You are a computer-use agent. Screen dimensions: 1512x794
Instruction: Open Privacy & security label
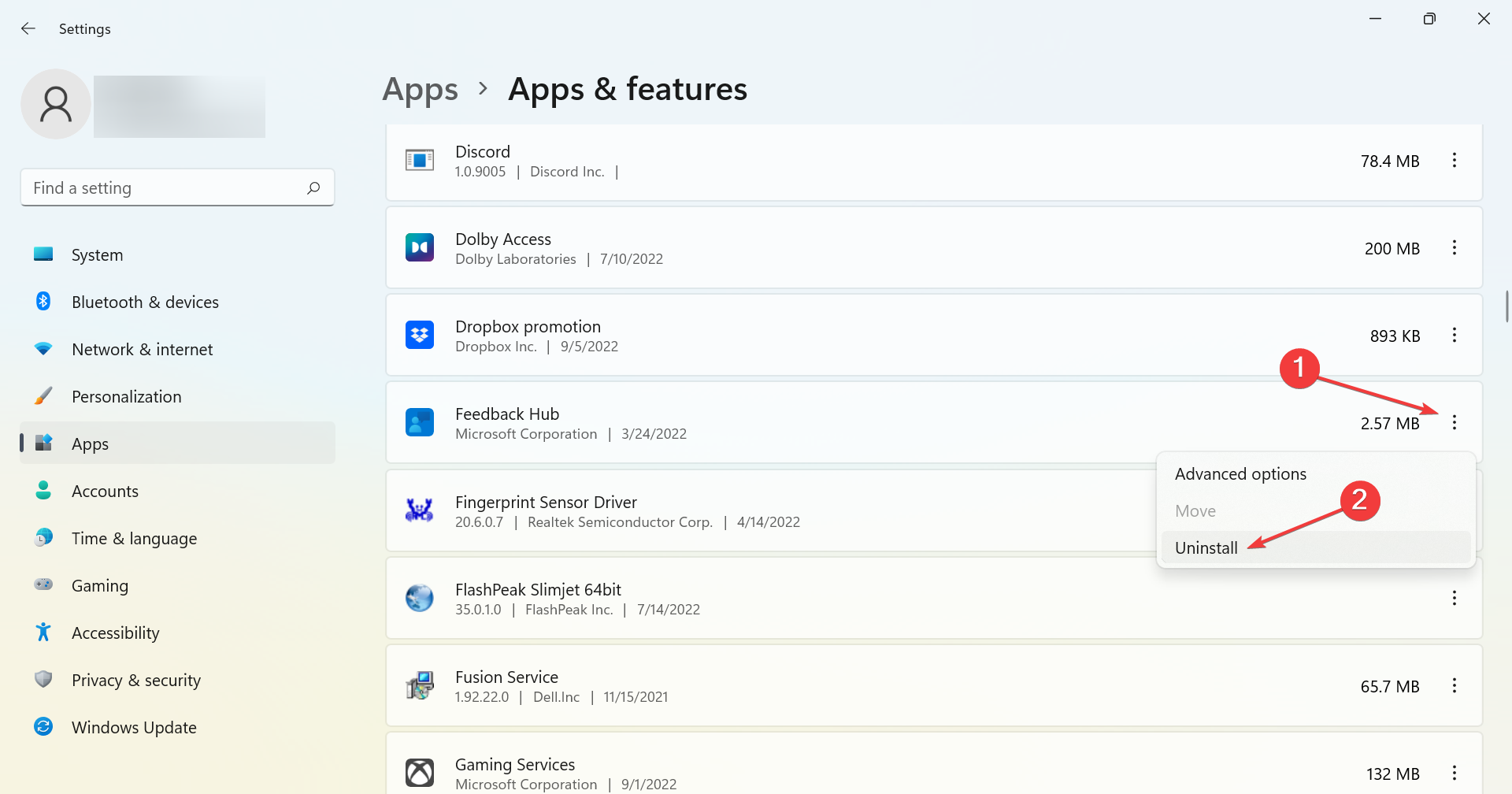coord(136,681)
